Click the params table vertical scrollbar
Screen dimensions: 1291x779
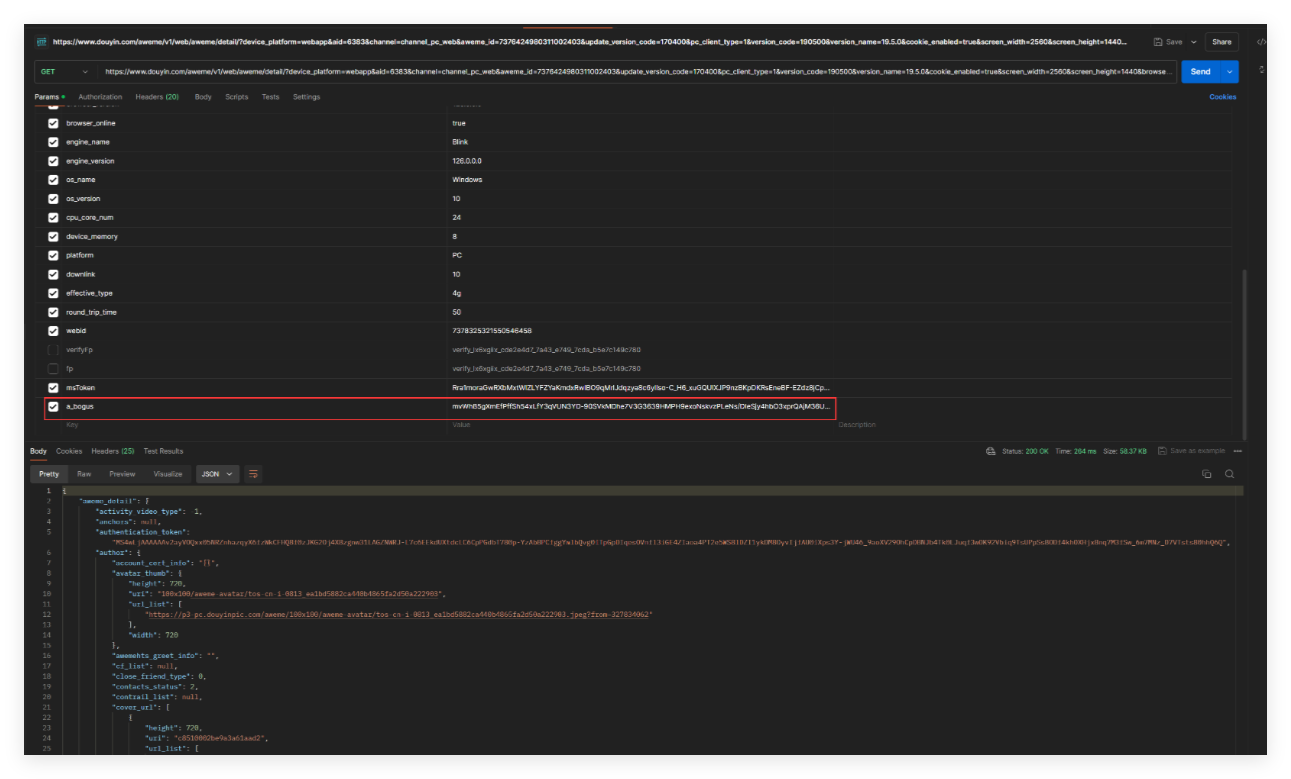1244,353
